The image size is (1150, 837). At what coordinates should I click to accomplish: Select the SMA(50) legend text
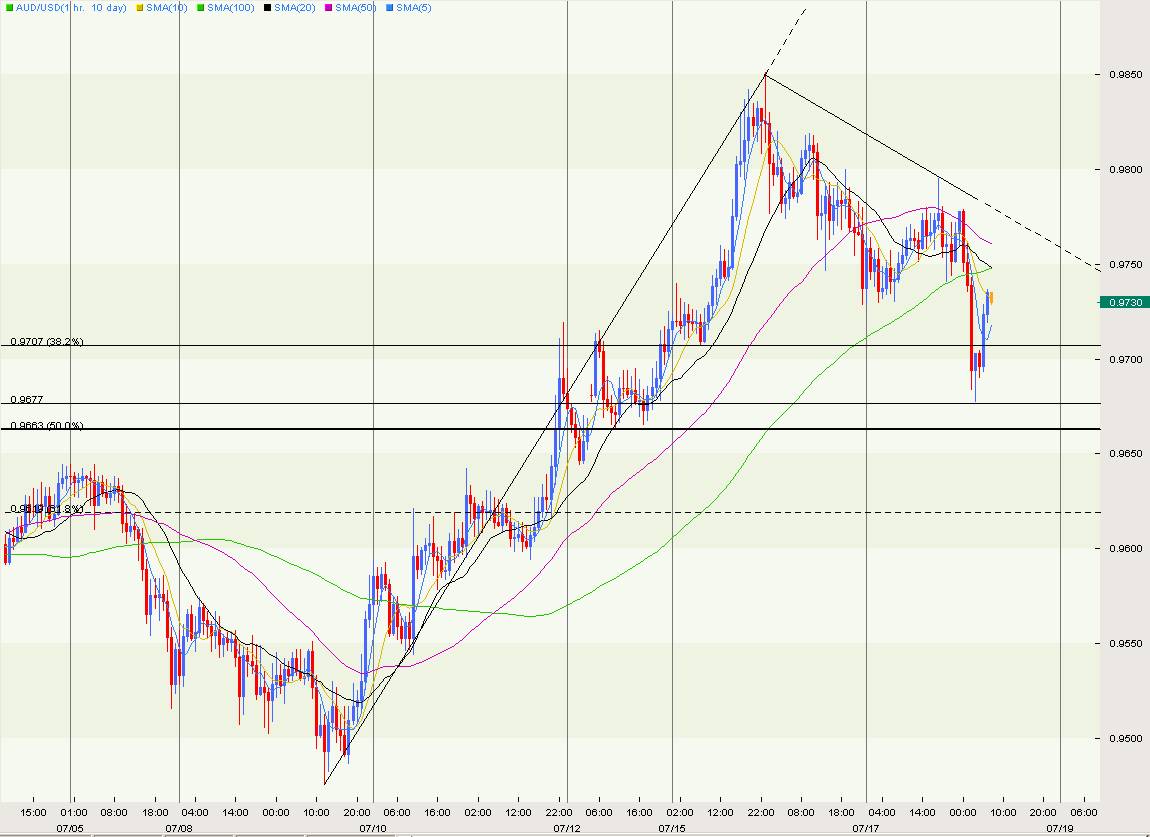[359, 8]
